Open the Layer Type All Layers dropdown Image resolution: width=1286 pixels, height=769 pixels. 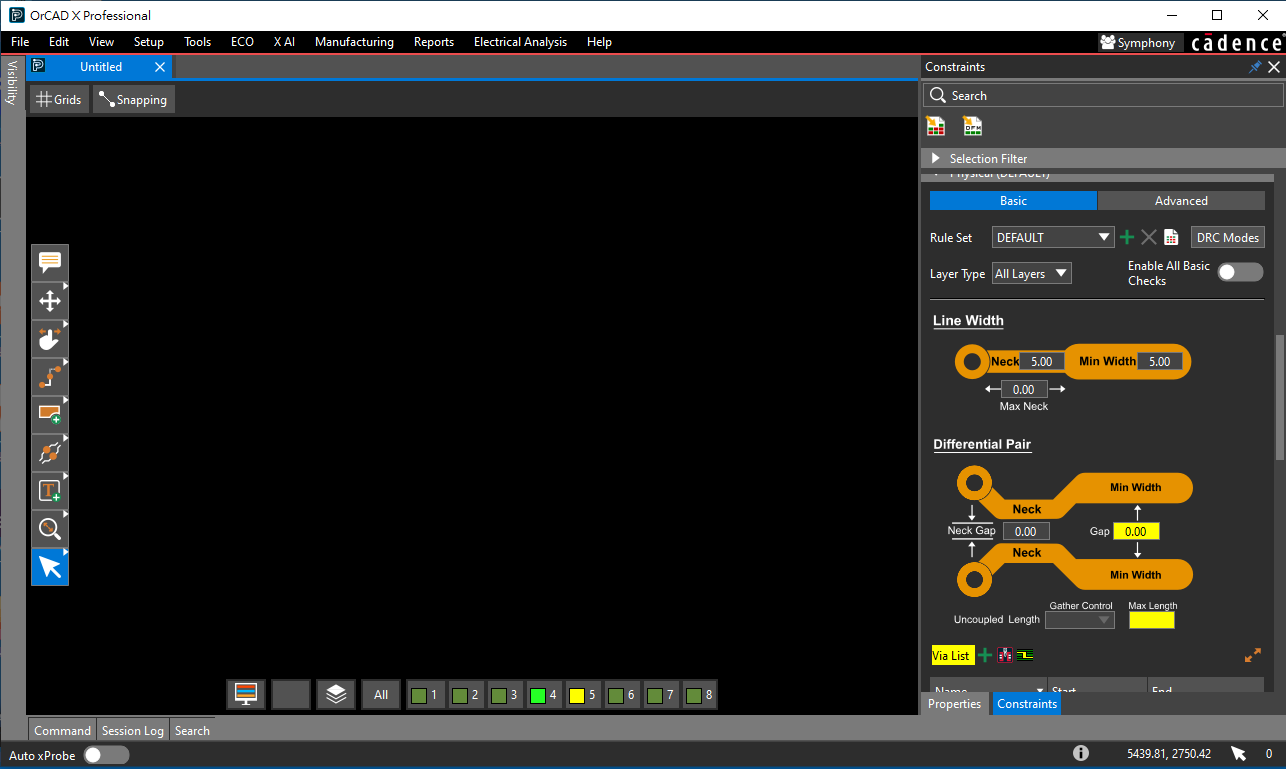pos(1031,273)
